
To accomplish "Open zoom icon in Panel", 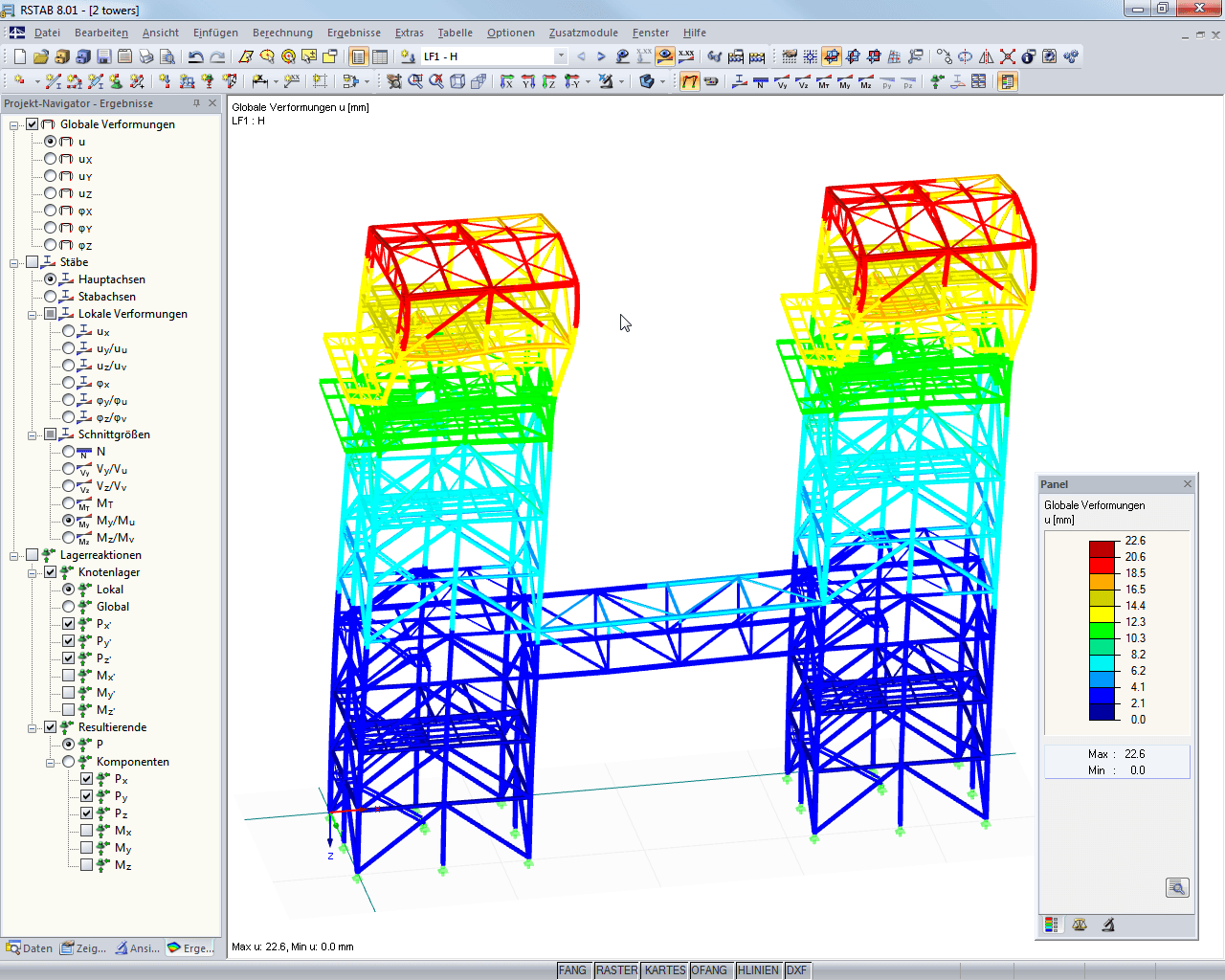I will pos(1177,888).
